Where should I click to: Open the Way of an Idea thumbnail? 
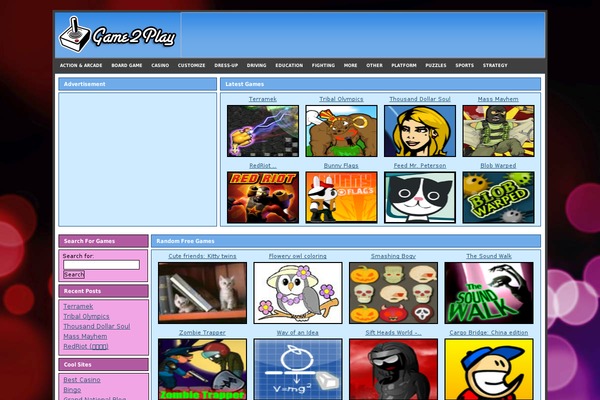298,369
